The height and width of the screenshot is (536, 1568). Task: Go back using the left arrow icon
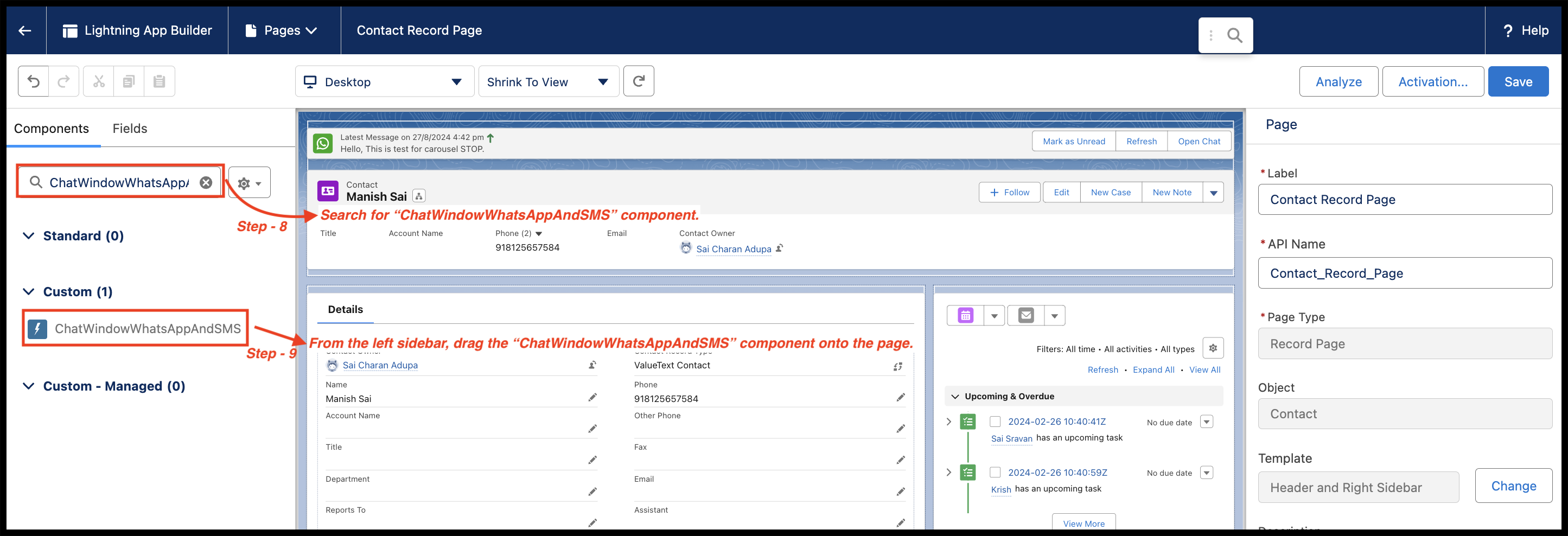pos(25,30)
